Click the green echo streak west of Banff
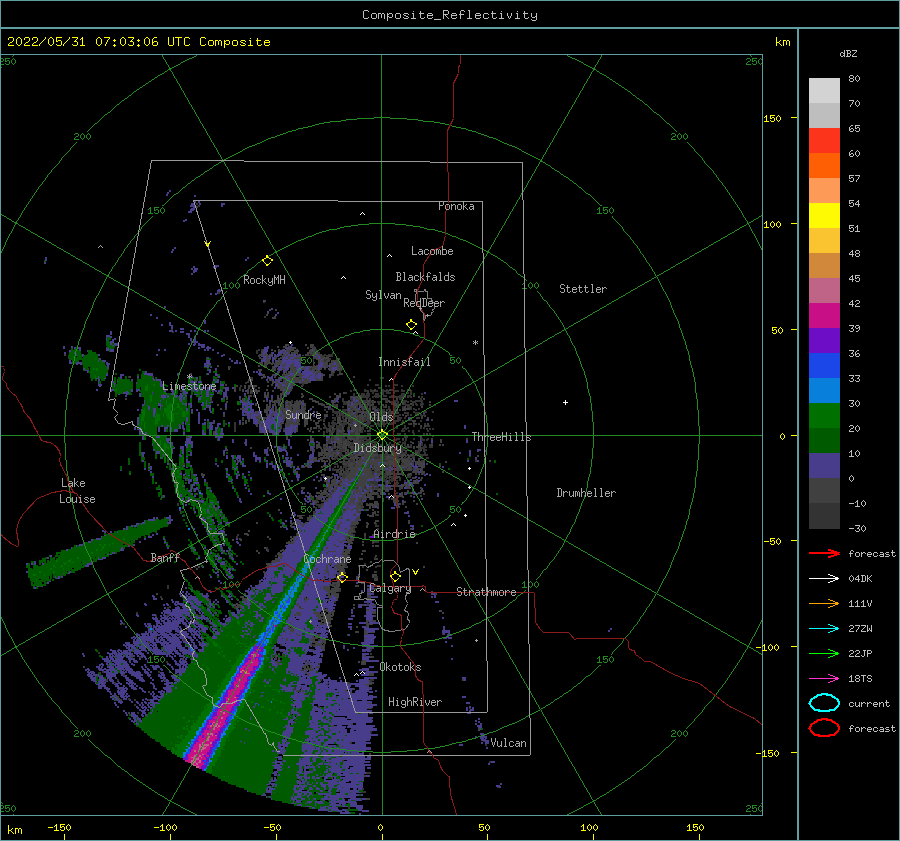 pyautogui.click(x=99, y=552)
